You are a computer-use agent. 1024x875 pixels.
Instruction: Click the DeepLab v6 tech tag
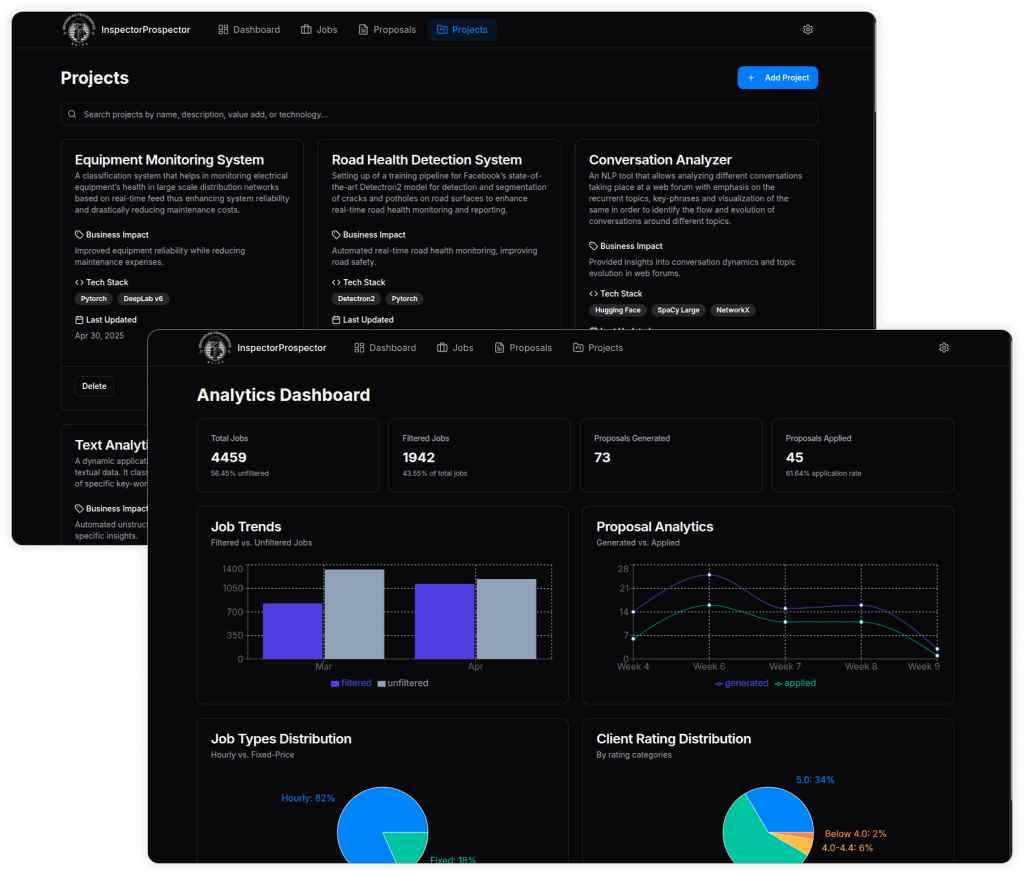pyautogui.click(x=143, y=298)
